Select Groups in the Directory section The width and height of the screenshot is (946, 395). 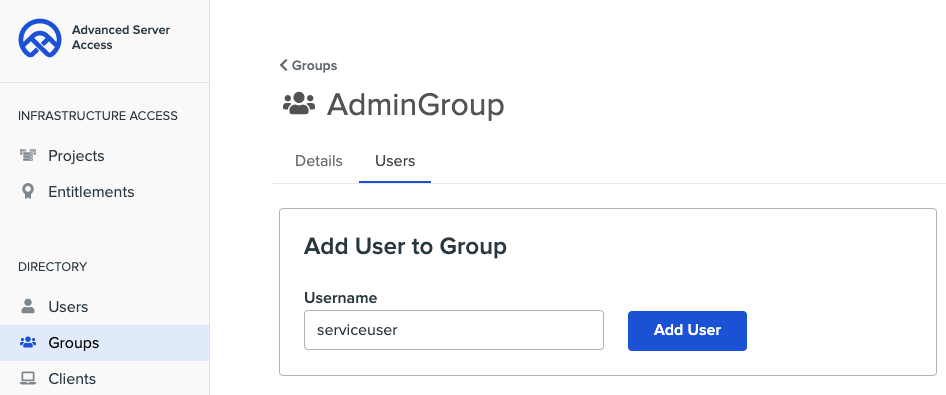(x=104, y=343)
